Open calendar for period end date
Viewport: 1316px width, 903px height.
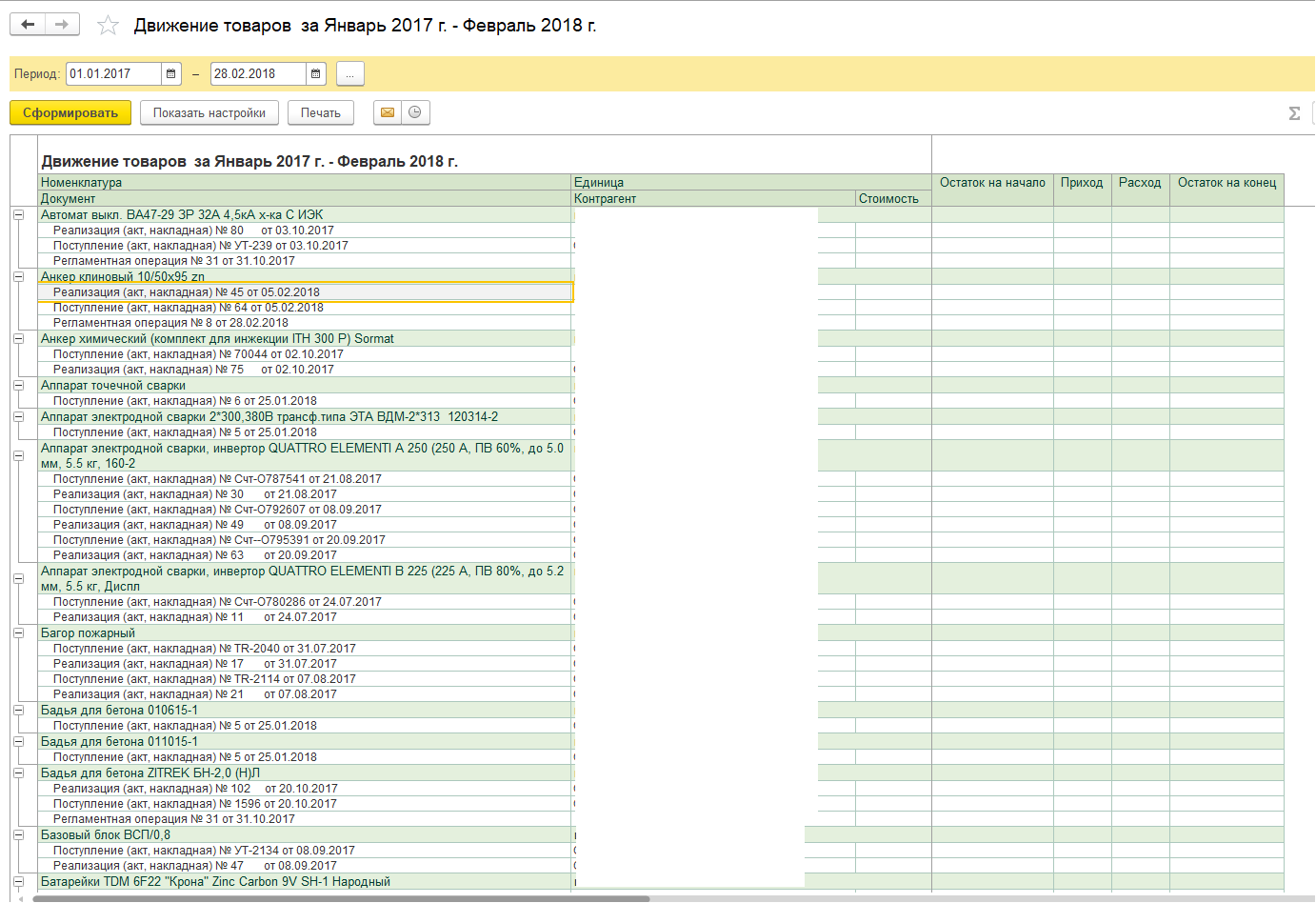316,74
